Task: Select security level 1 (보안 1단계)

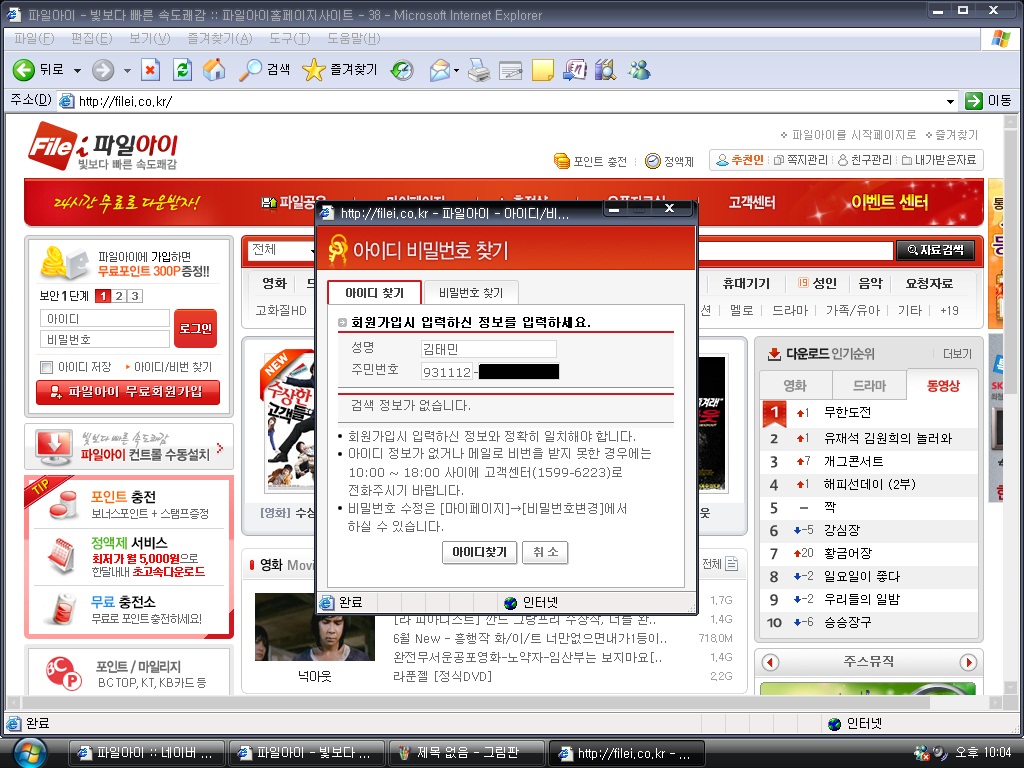Action: pyautogui.click(x=103, y=296)
